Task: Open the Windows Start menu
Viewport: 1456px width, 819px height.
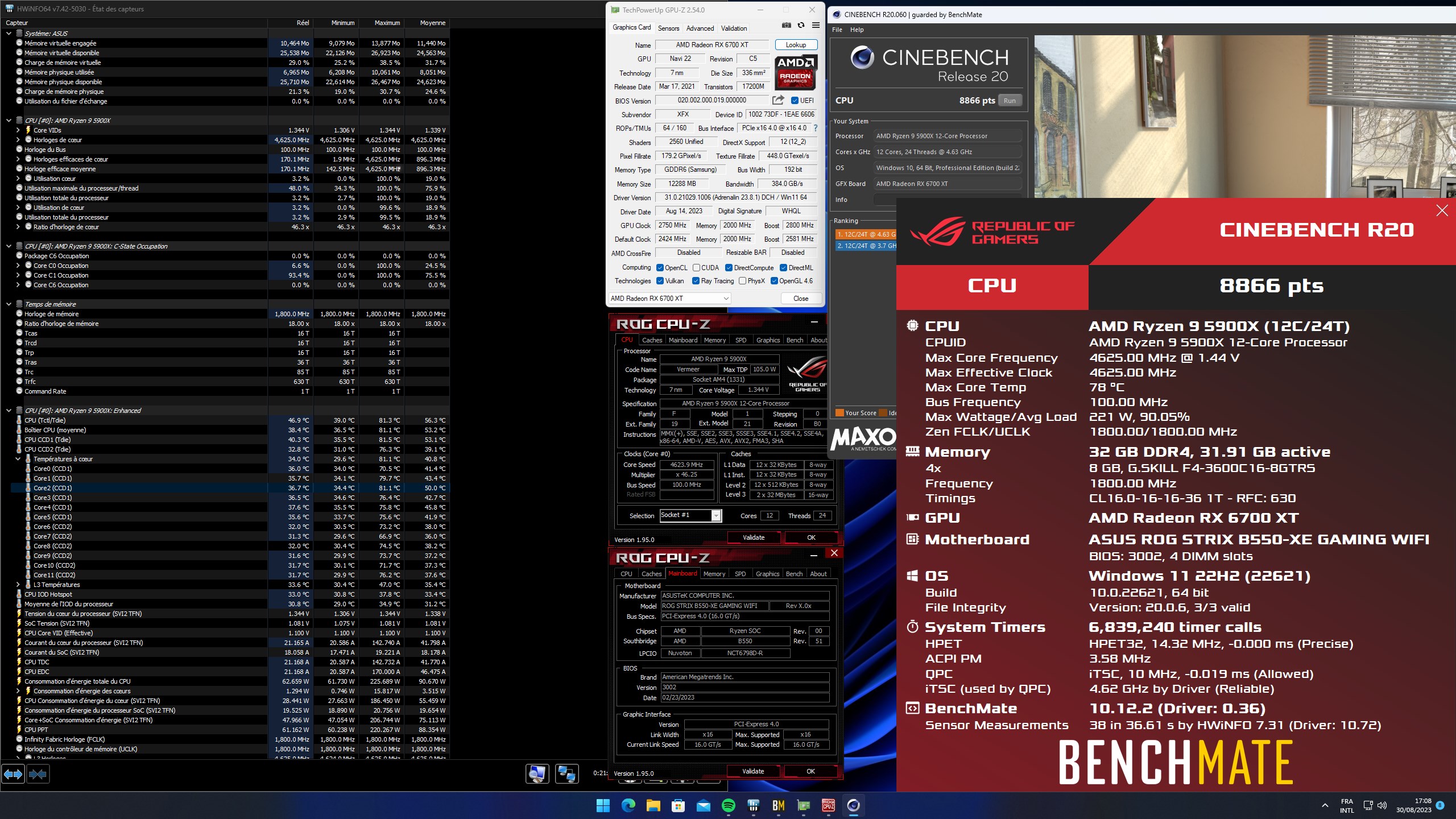Action: point(603,805)
